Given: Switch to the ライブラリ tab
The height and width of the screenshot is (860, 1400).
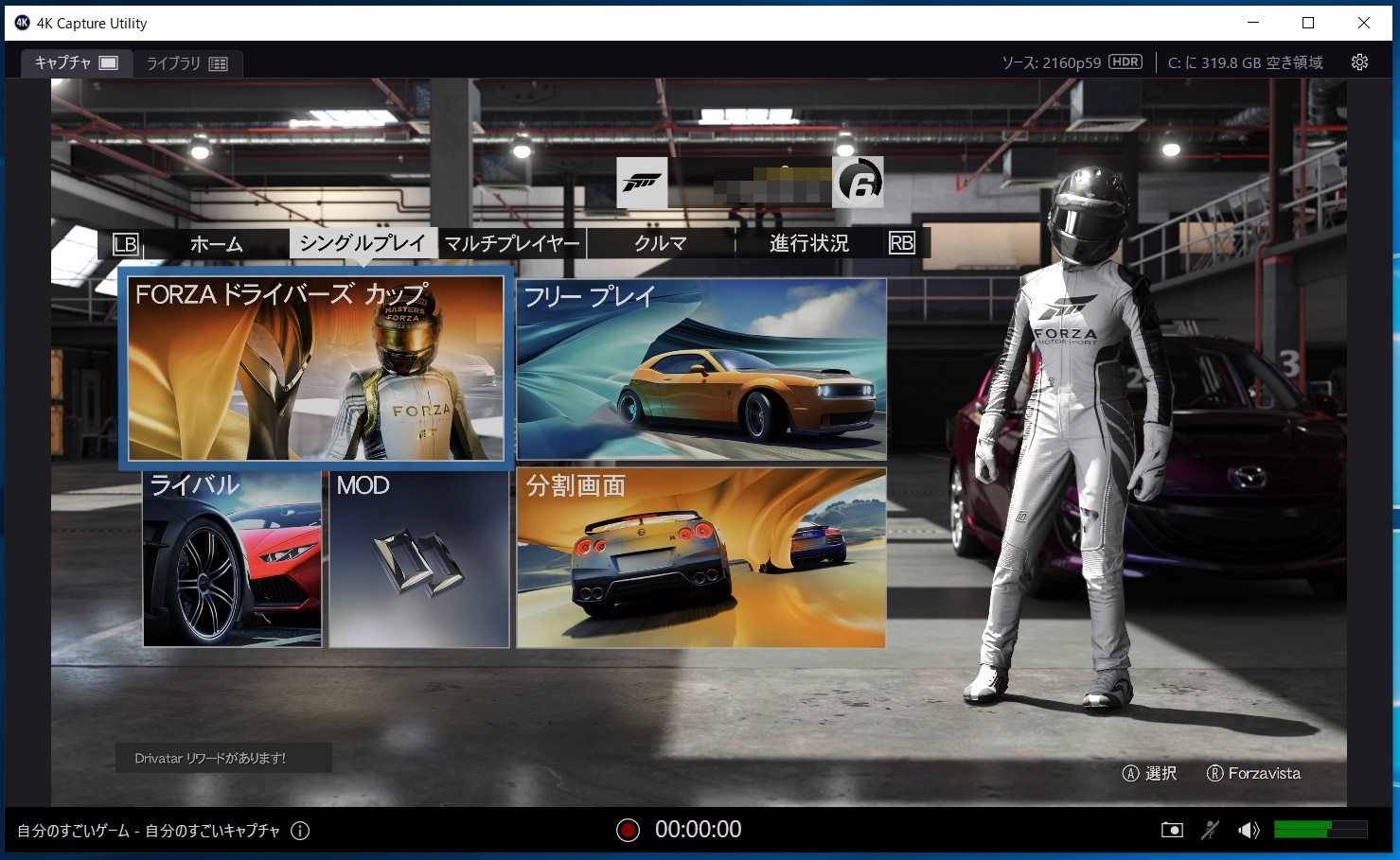Looking at the screenshot, I should (x=186, y=63).
